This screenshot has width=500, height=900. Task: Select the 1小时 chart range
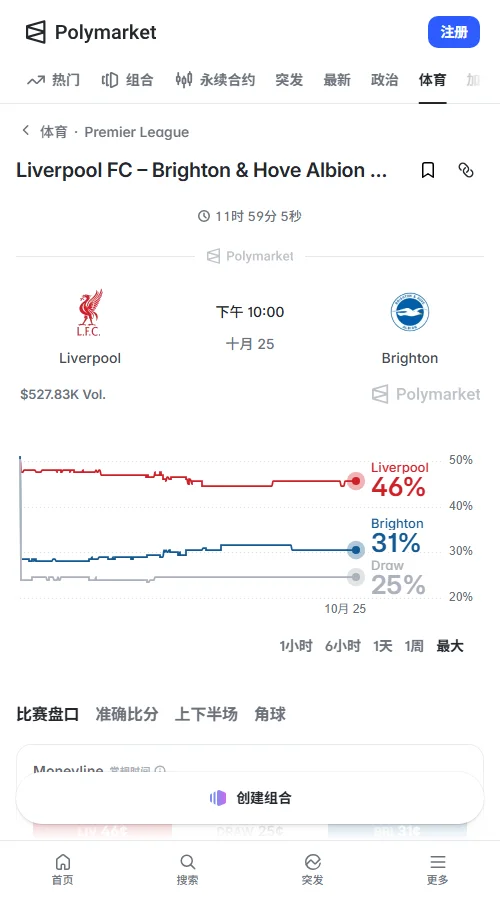coord(296,646)
